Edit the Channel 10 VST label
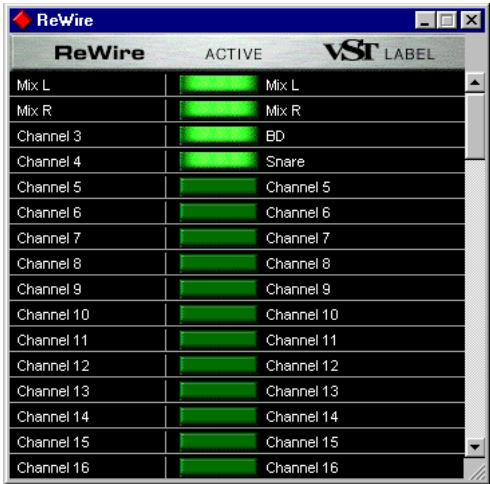This screenshot has height=484, width=490. 302,315
